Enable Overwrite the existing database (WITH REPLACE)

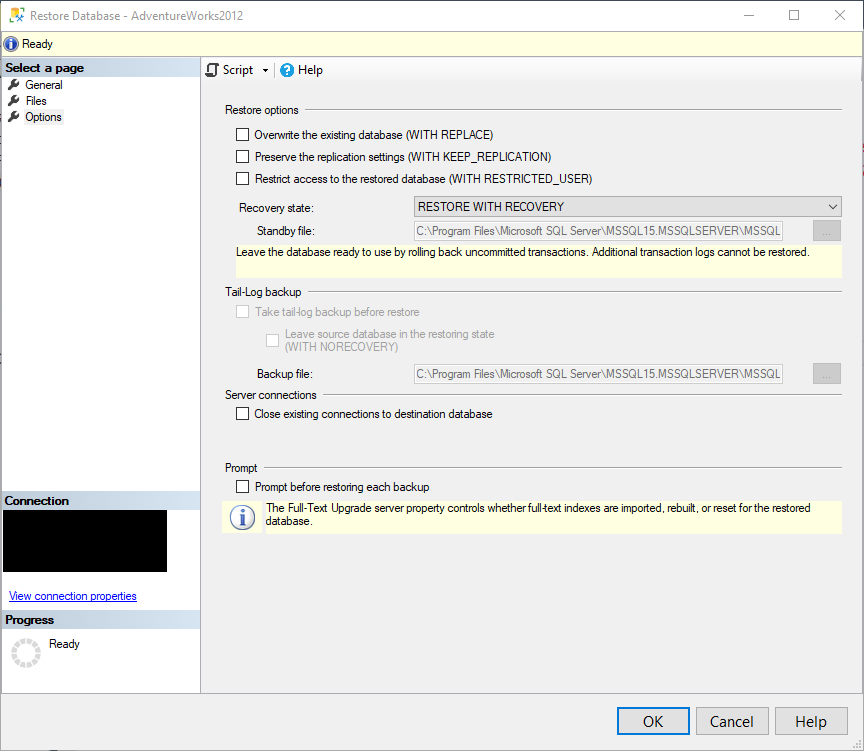(242, 134)
